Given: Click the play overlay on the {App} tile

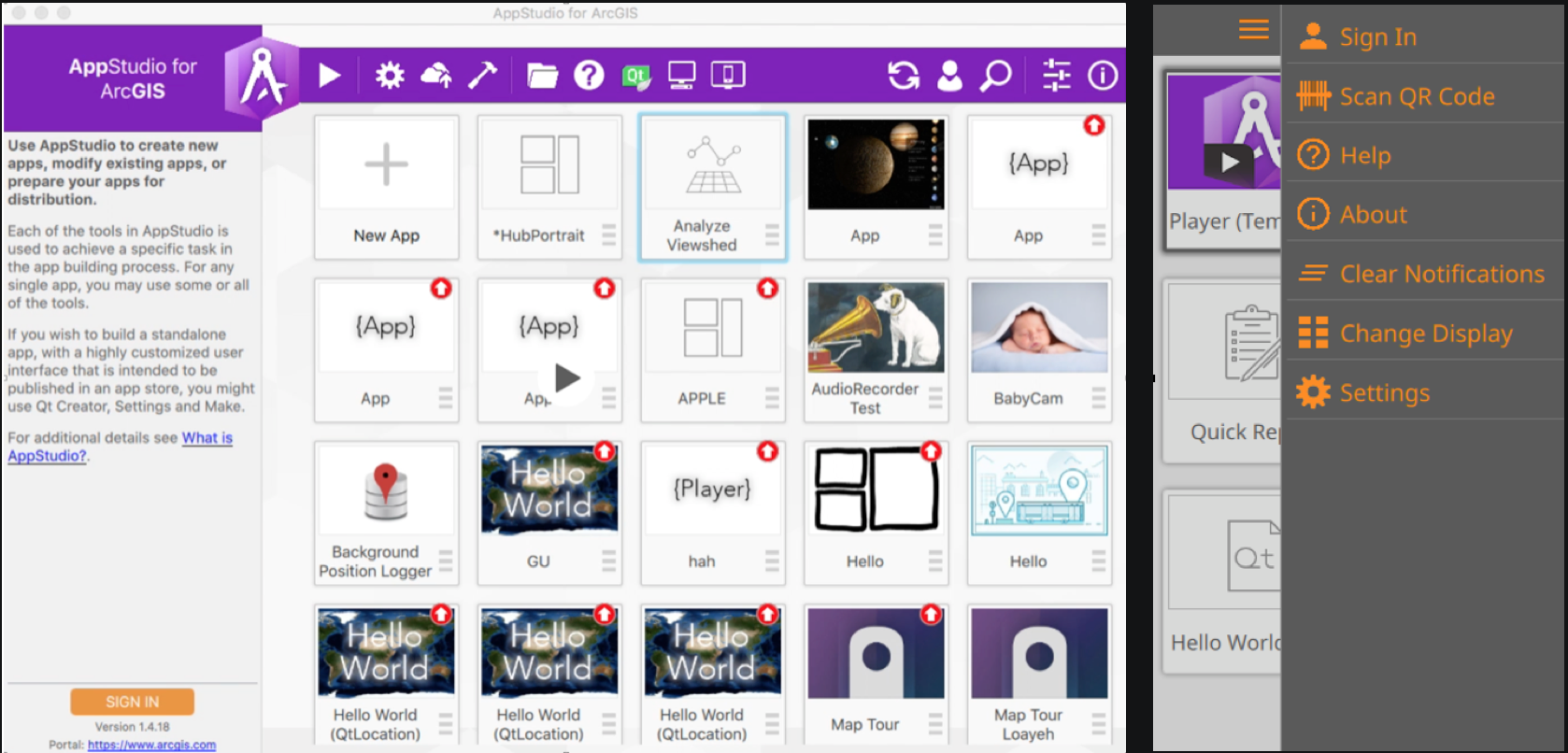Looking at the screenshot, I should coord(566,378).
